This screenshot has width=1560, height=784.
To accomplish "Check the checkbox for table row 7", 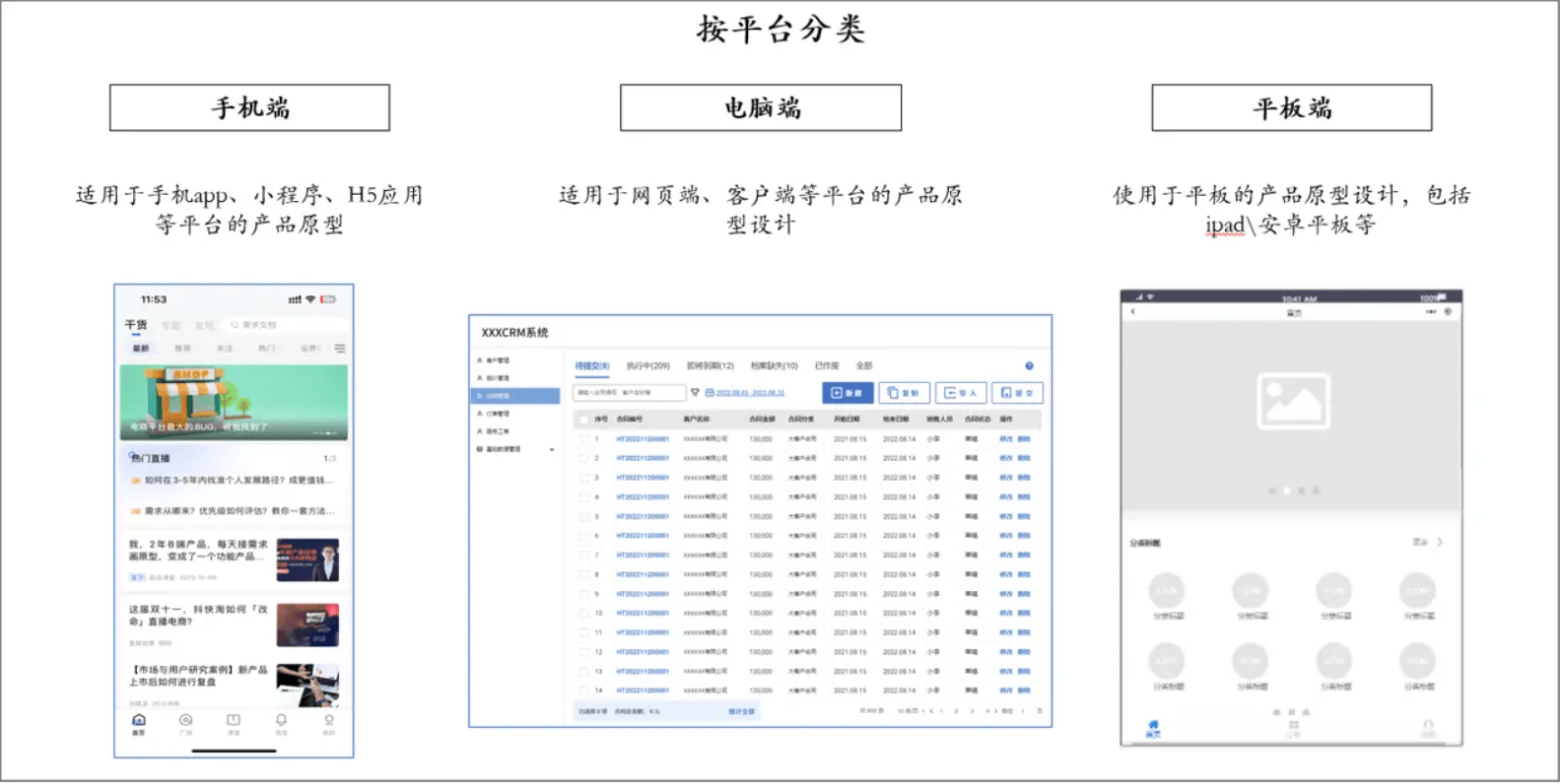I will point(583,555).
